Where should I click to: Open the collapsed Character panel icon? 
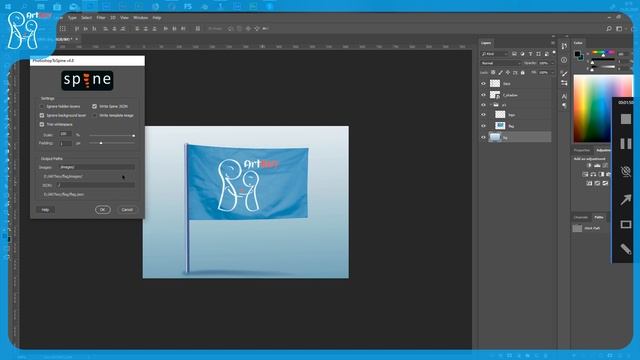(x=564, y=96)
